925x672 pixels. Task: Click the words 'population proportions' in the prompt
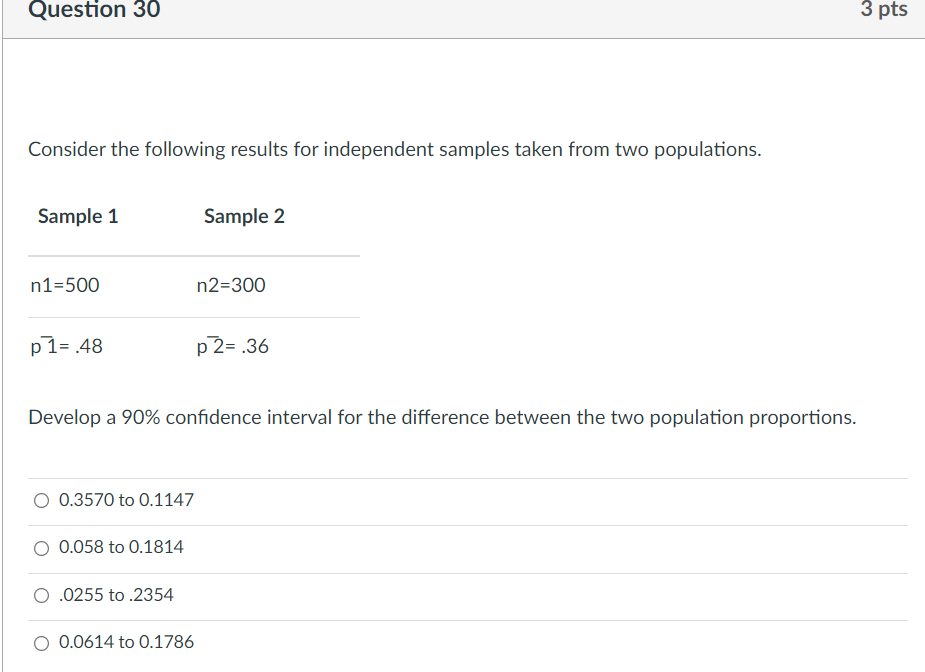tap(752, 418)
